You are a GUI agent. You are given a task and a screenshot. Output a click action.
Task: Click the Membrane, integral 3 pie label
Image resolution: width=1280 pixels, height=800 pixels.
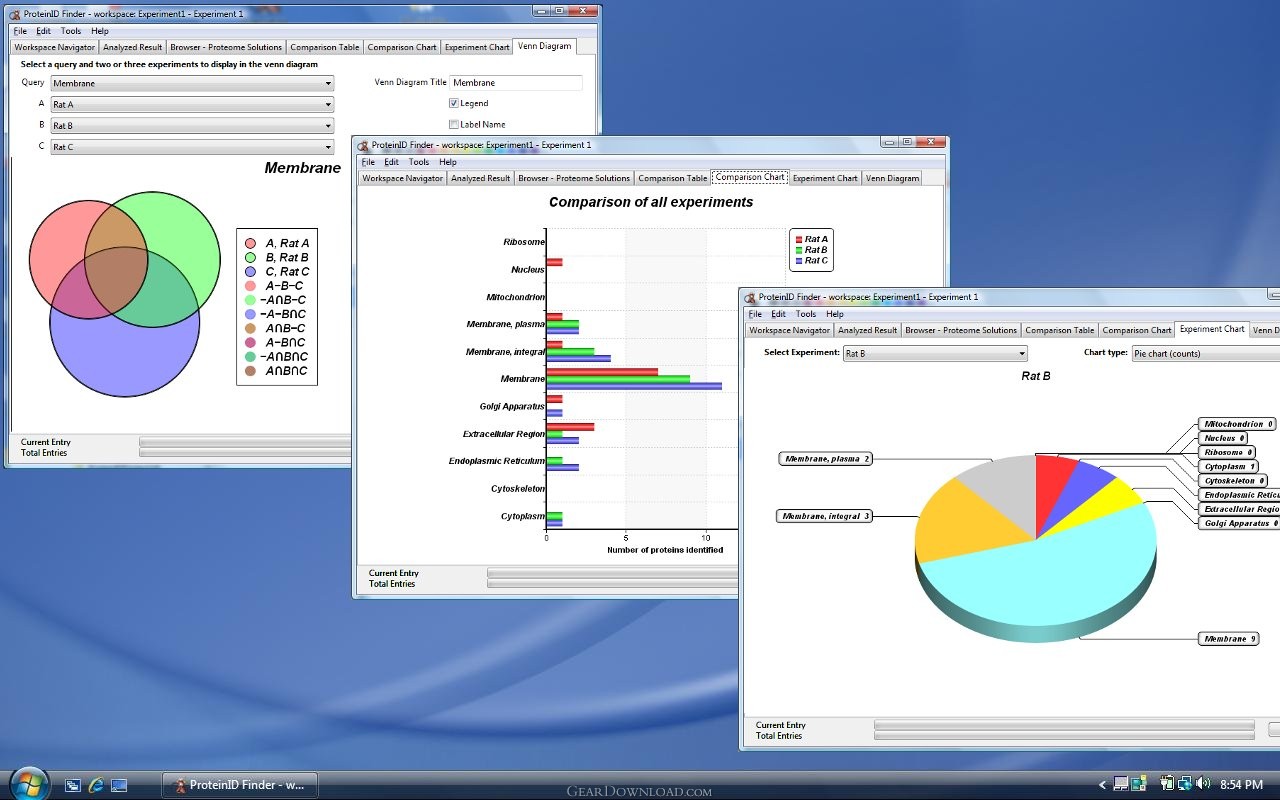point(824,516)
